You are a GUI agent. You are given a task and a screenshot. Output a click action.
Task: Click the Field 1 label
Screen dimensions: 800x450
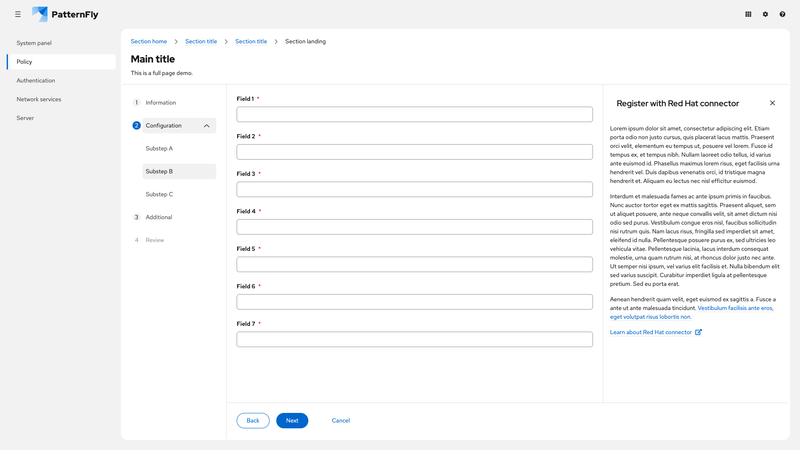click(245, 99)
